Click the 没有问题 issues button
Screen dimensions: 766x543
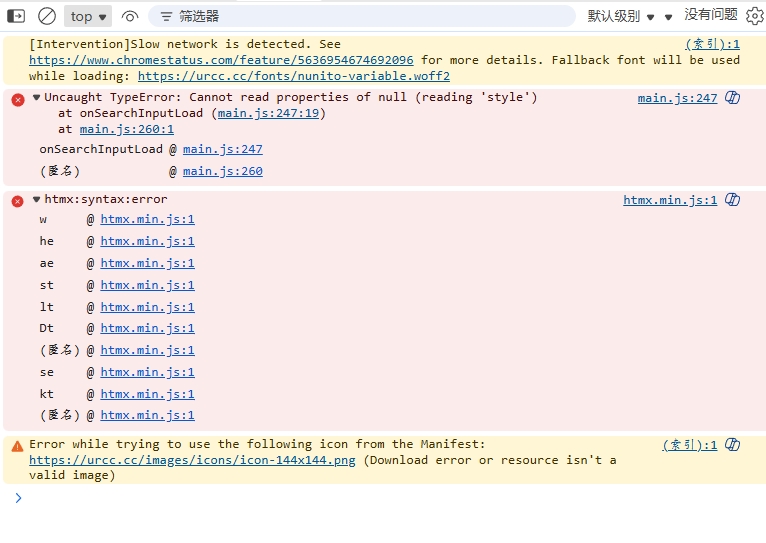(710, 15)
